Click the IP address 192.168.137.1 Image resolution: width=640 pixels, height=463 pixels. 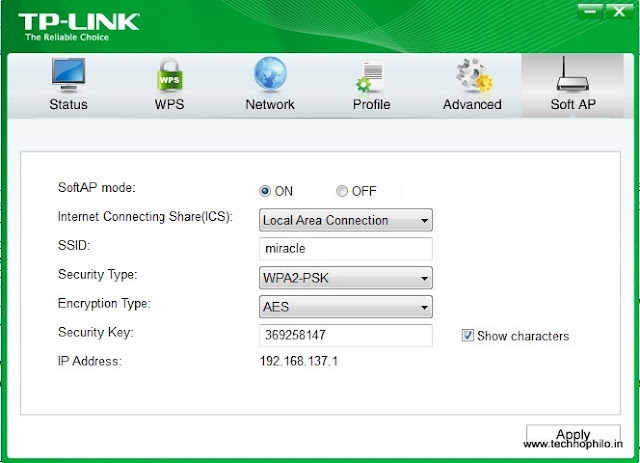coord(299,361)
